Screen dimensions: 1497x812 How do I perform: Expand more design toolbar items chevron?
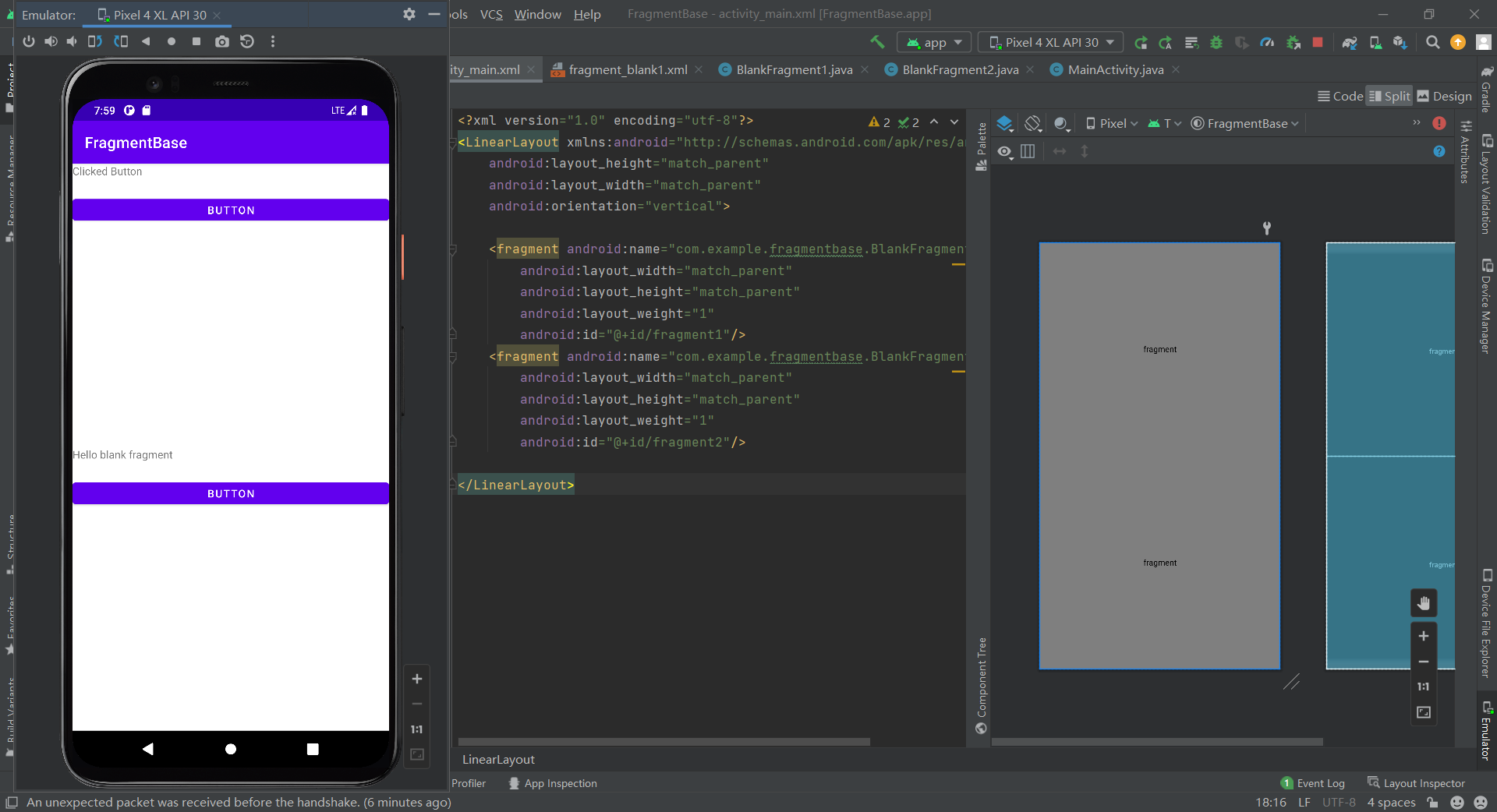click(x=1417, y=122)
